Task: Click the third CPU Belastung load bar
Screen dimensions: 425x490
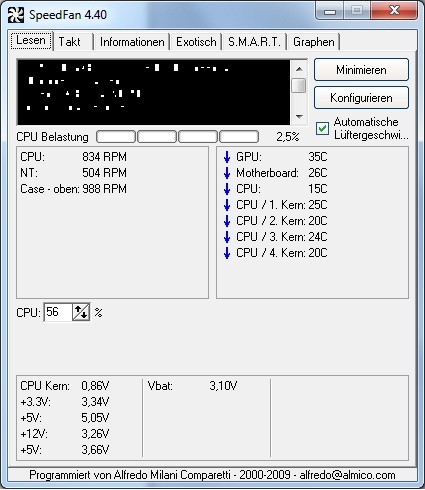Action: pos(198,137)
